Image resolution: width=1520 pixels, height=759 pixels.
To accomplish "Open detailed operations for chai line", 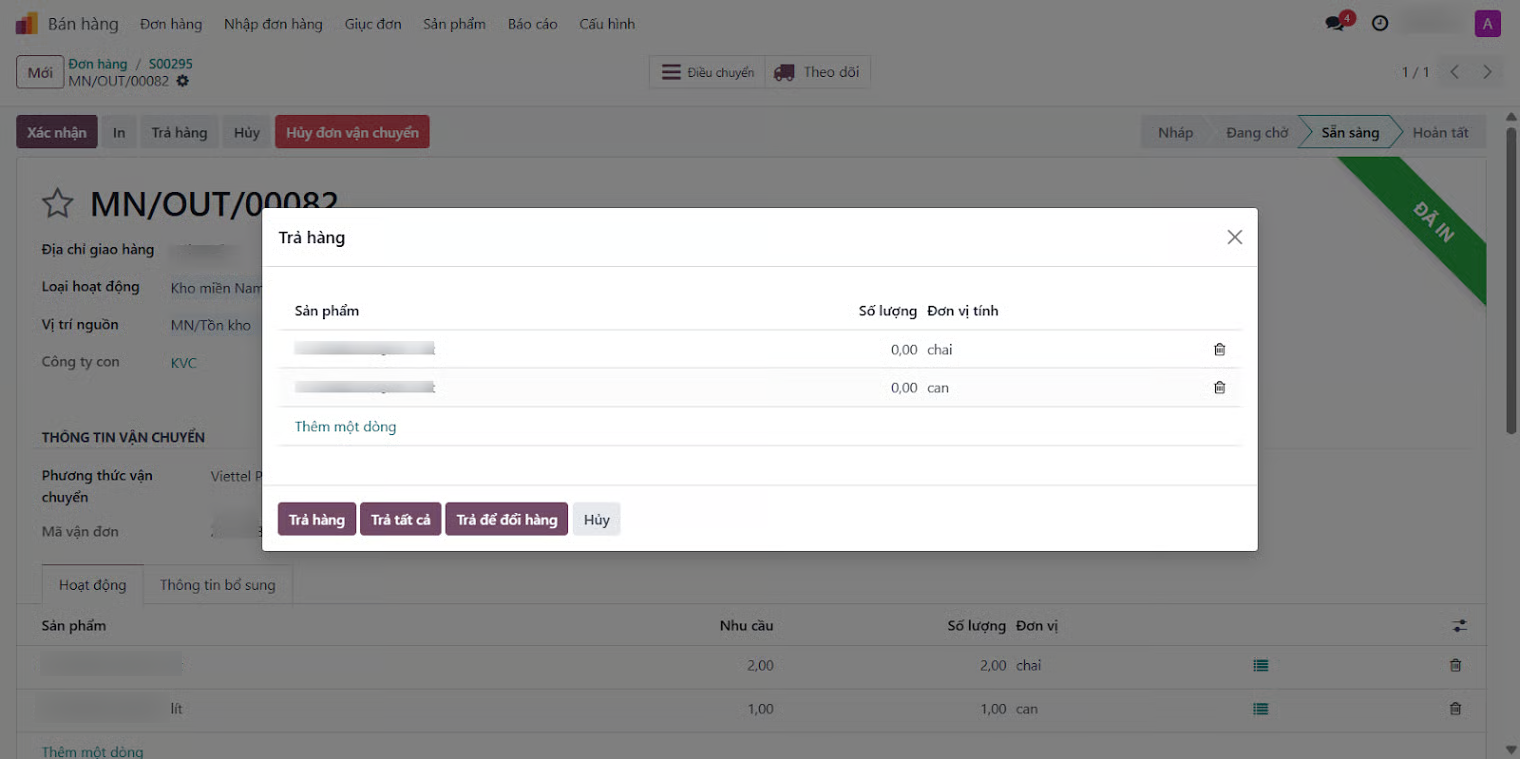I will (1260, 665).
